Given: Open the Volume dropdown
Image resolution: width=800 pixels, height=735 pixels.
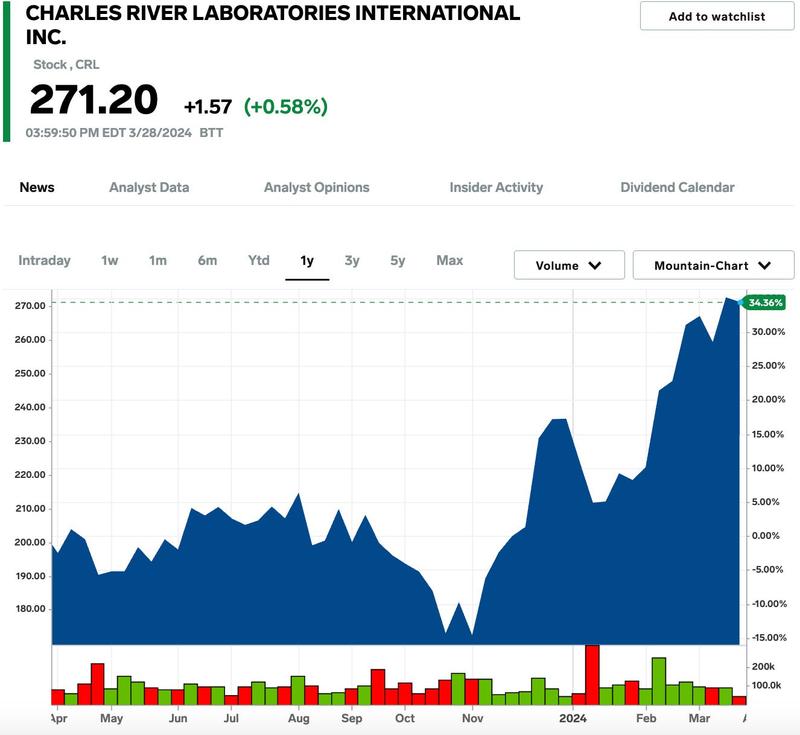Looking at the screenshot, I should tap(569, 265).
